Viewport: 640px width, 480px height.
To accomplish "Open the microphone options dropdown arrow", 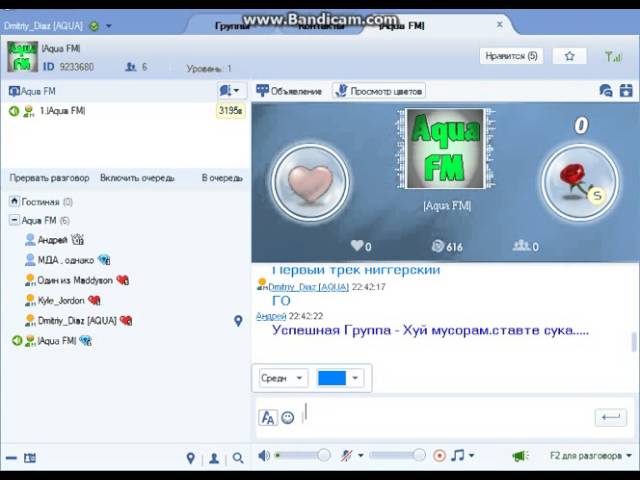I will pyautogui.click(x=361, y=456).
